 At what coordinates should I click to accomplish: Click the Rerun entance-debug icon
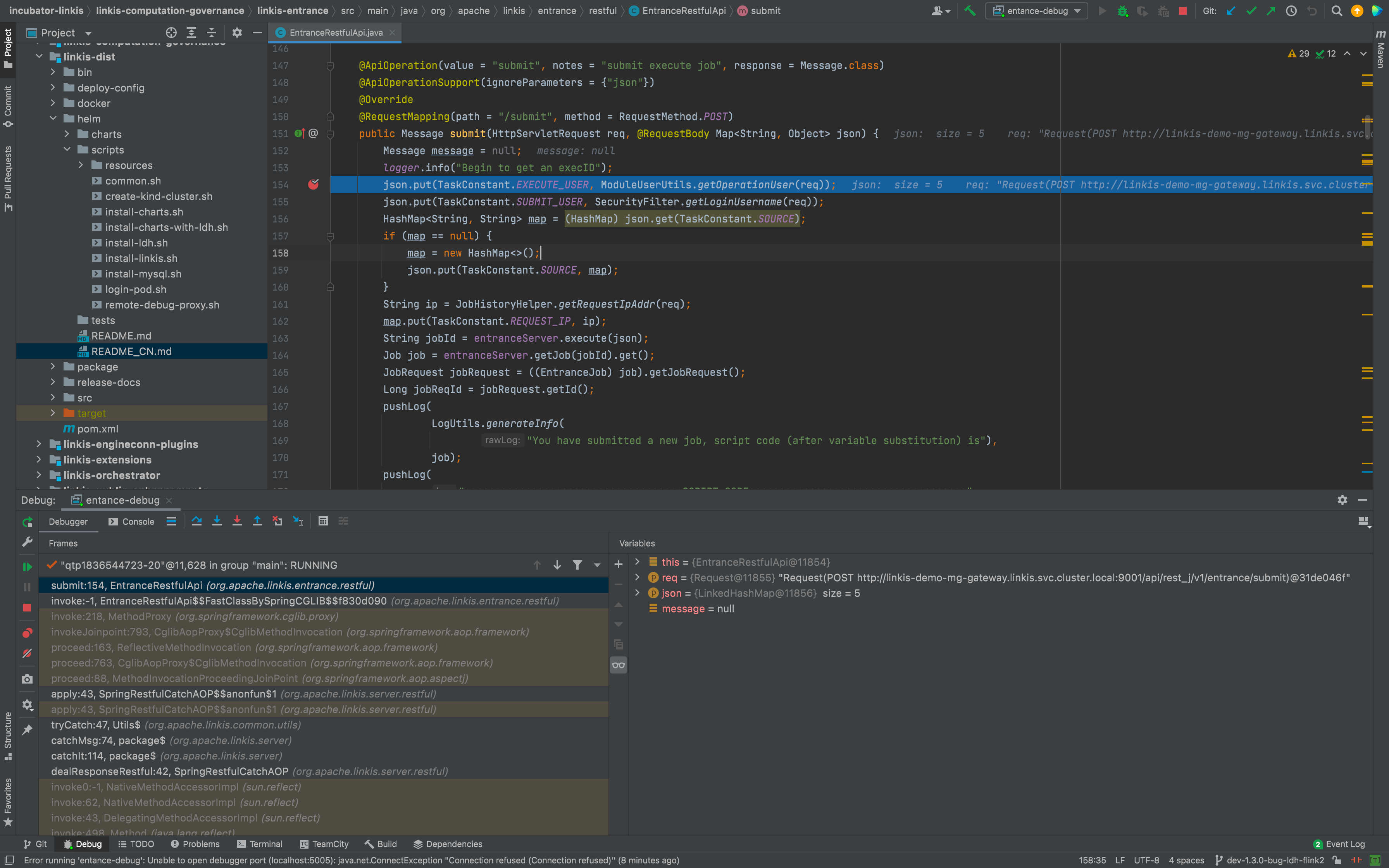(x=27, y=522)
